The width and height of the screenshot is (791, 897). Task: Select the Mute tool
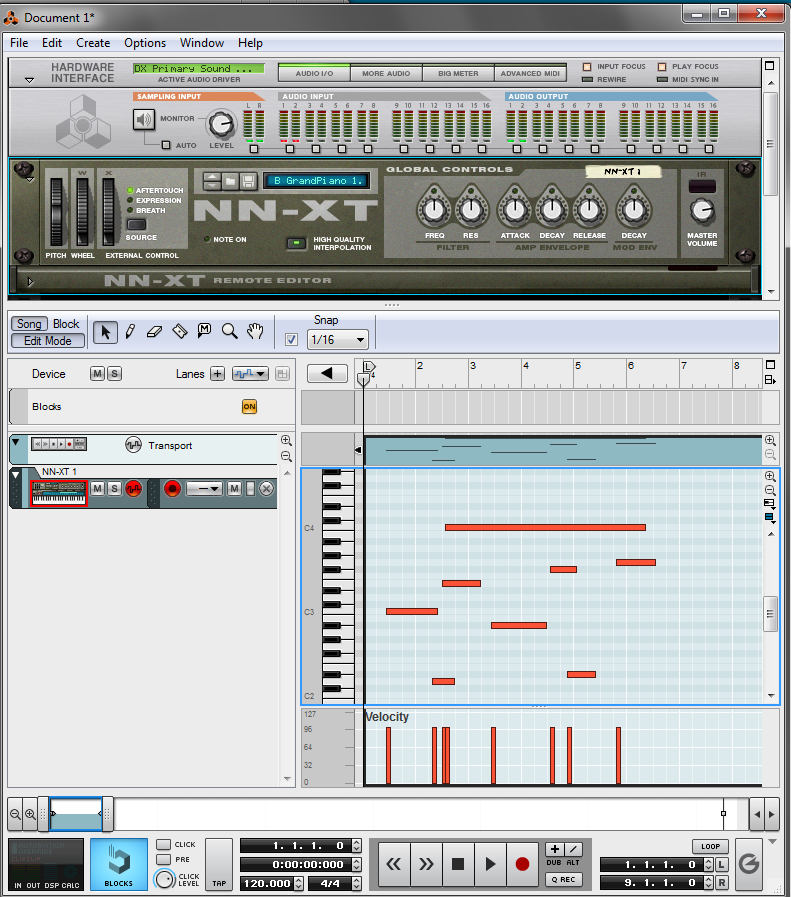[x=204, y=331]
